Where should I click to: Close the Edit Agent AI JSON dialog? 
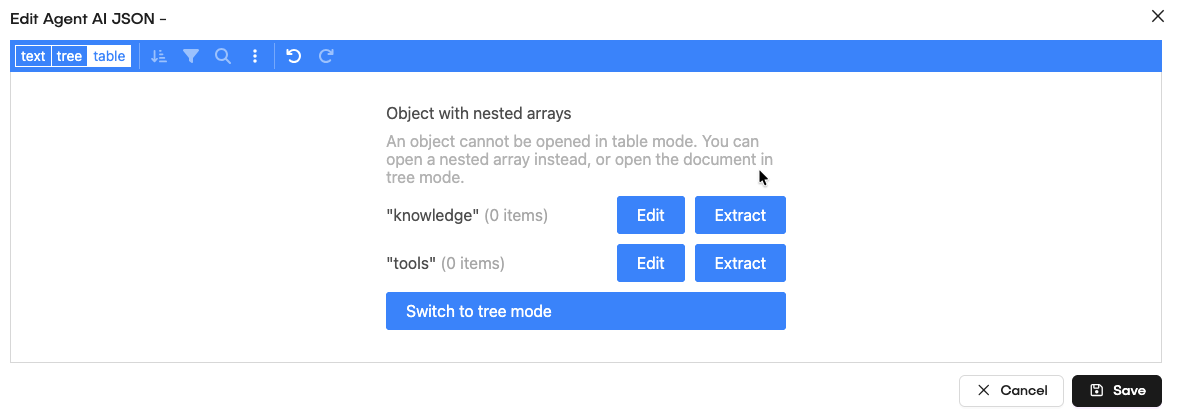[1158, 16]
